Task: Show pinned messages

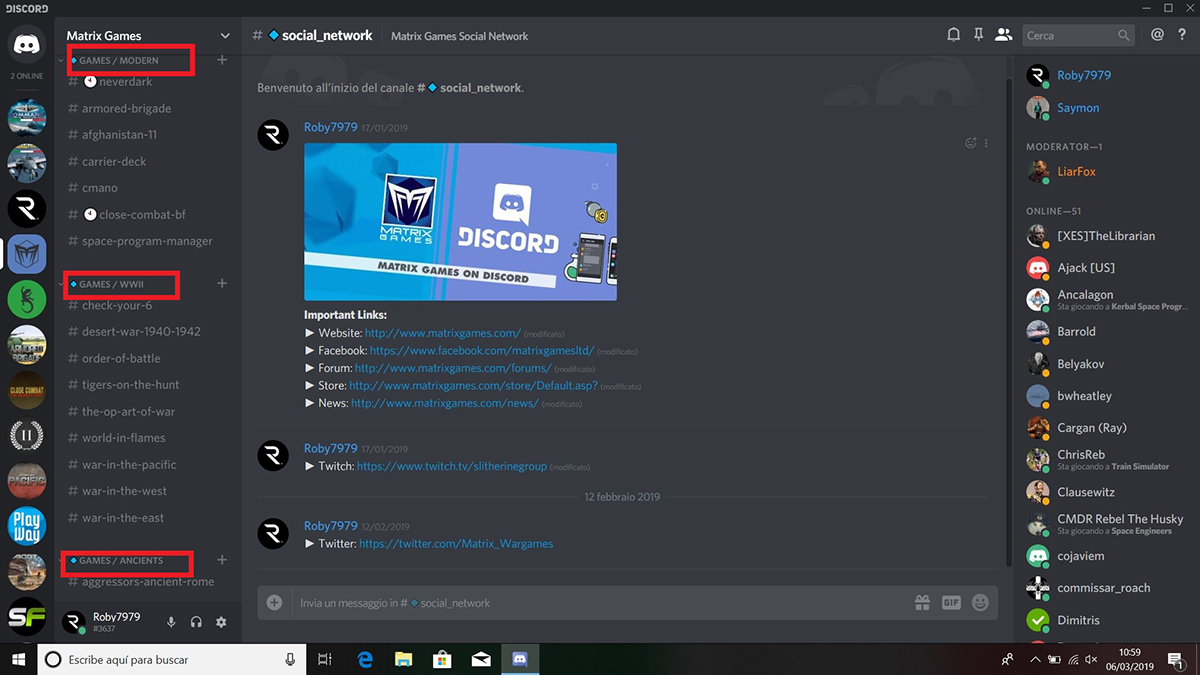Action: 978,35
